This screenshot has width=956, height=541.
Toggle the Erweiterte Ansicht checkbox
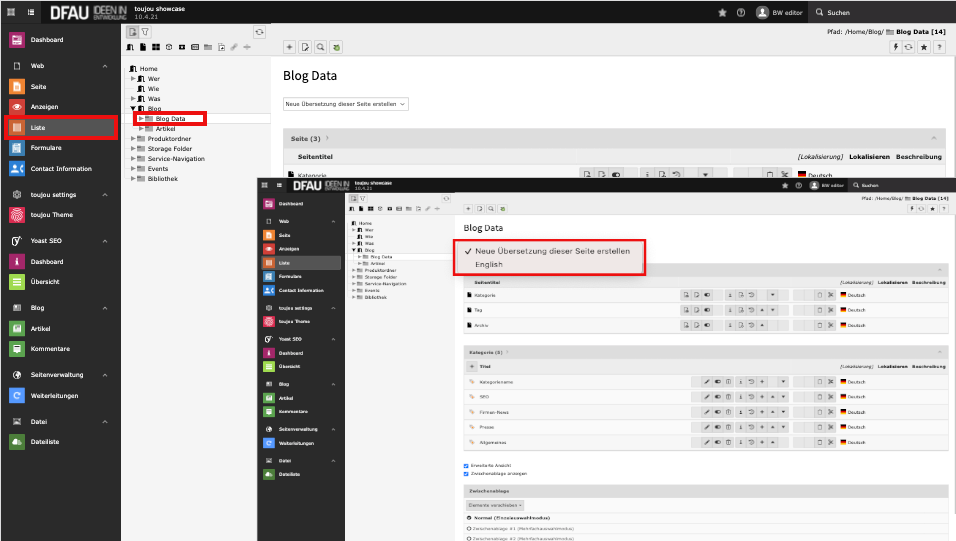click(x=466, y=466)
